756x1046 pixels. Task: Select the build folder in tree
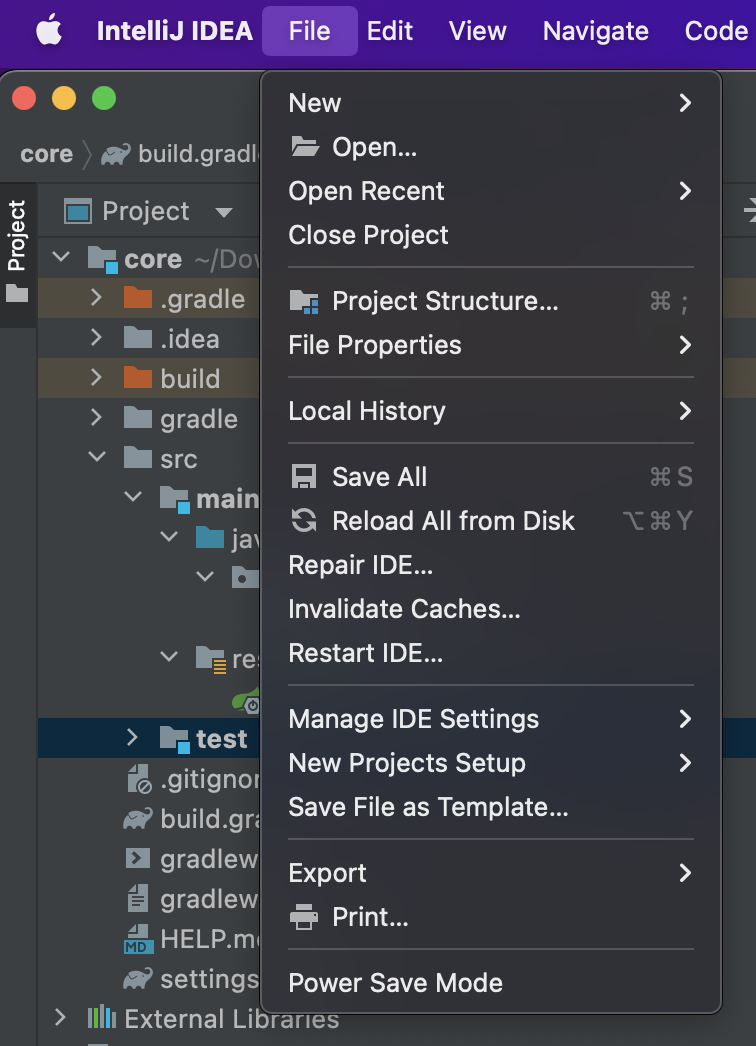point(190,379)
